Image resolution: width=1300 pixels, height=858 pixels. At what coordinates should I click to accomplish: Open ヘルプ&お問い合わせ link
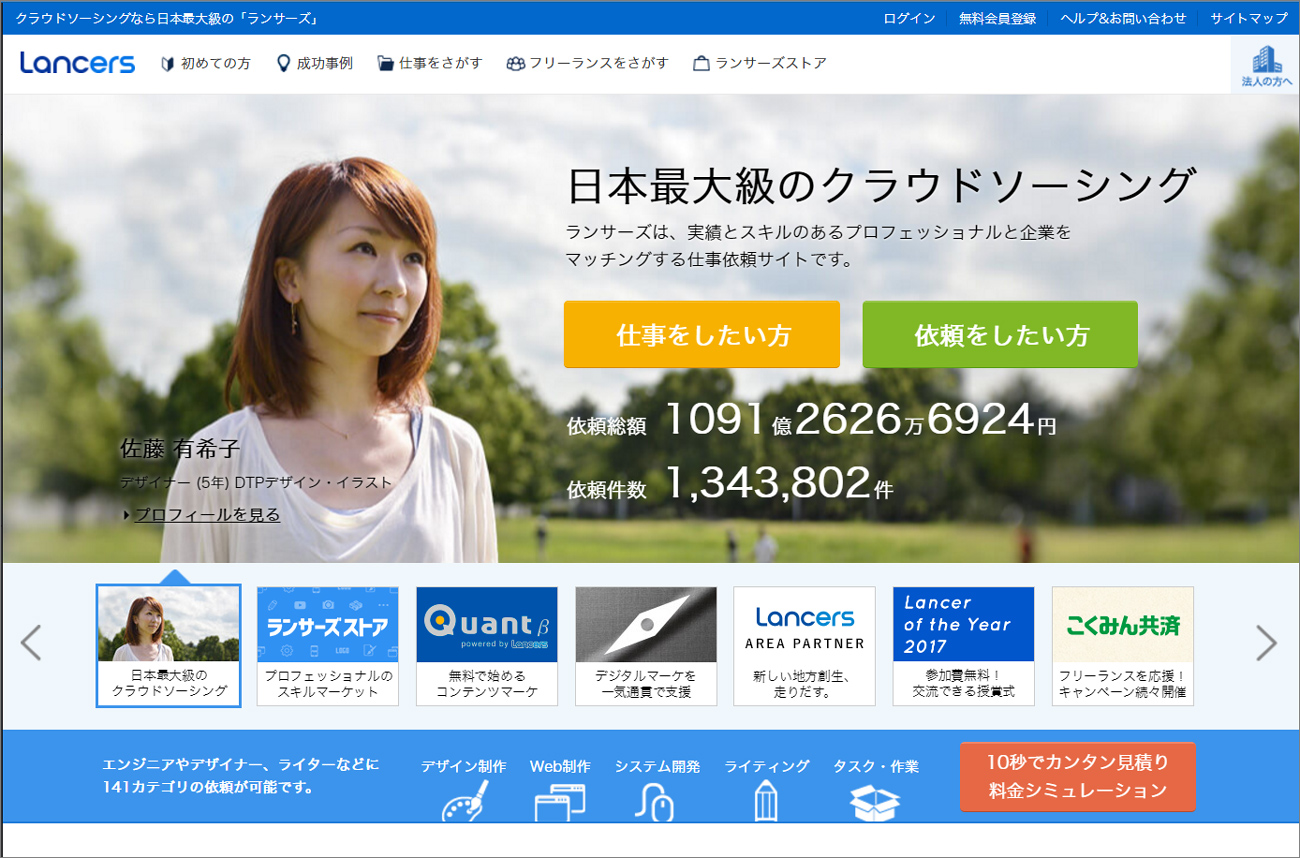pyautogui.click(x=1123, y=18)
